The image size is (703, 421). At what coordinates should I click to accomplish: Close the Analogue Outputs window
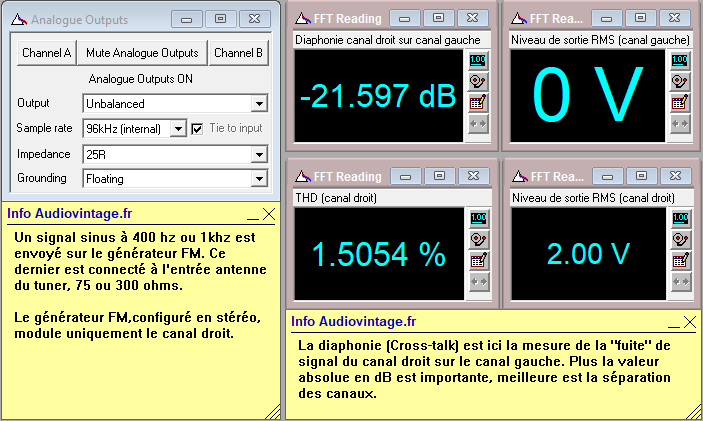coord(255,19)
